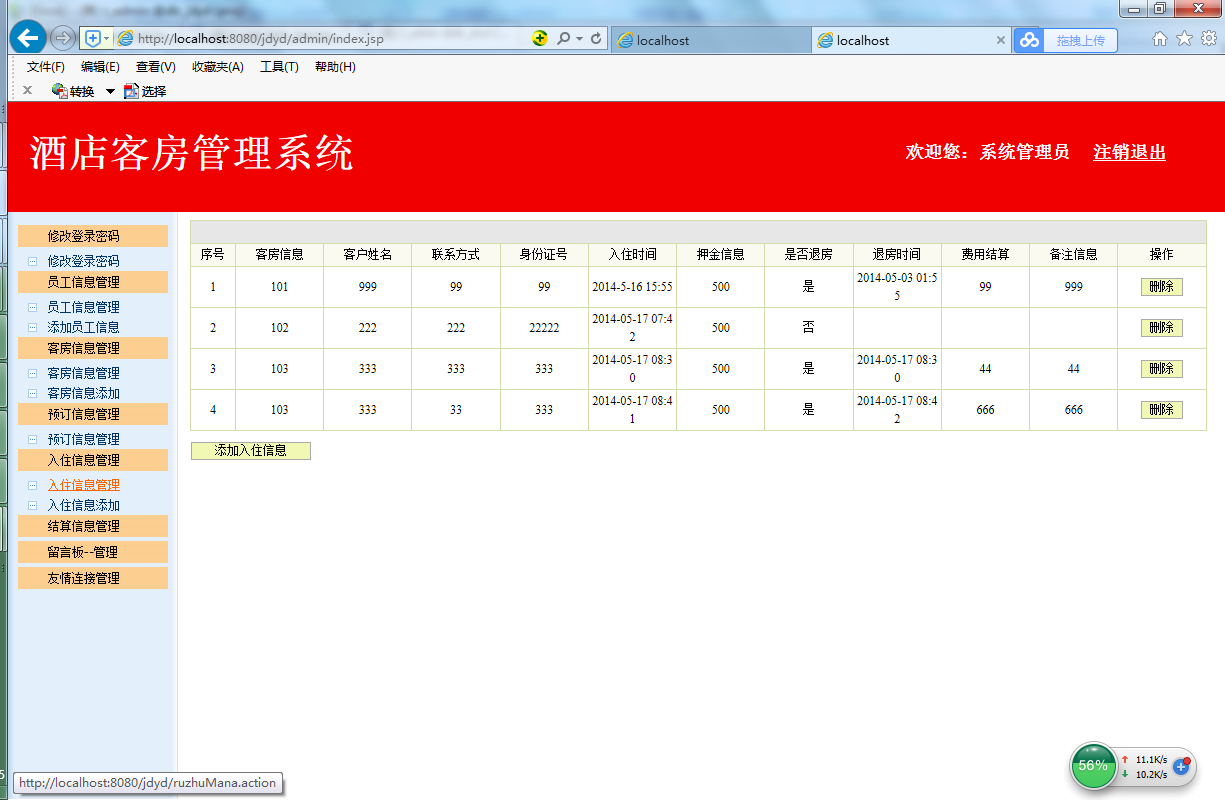1225x800 pixels.
Task: Delete the row 2 room 102 record
Action: pos(1161,328)
